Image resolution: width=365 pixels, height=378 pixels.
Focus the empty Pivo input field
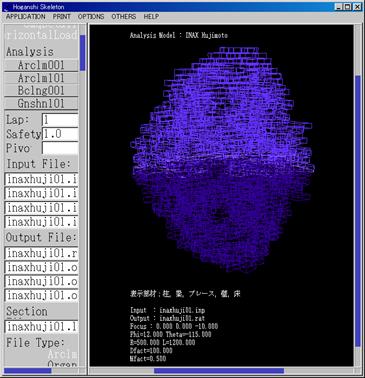click(x=60, y=148)
